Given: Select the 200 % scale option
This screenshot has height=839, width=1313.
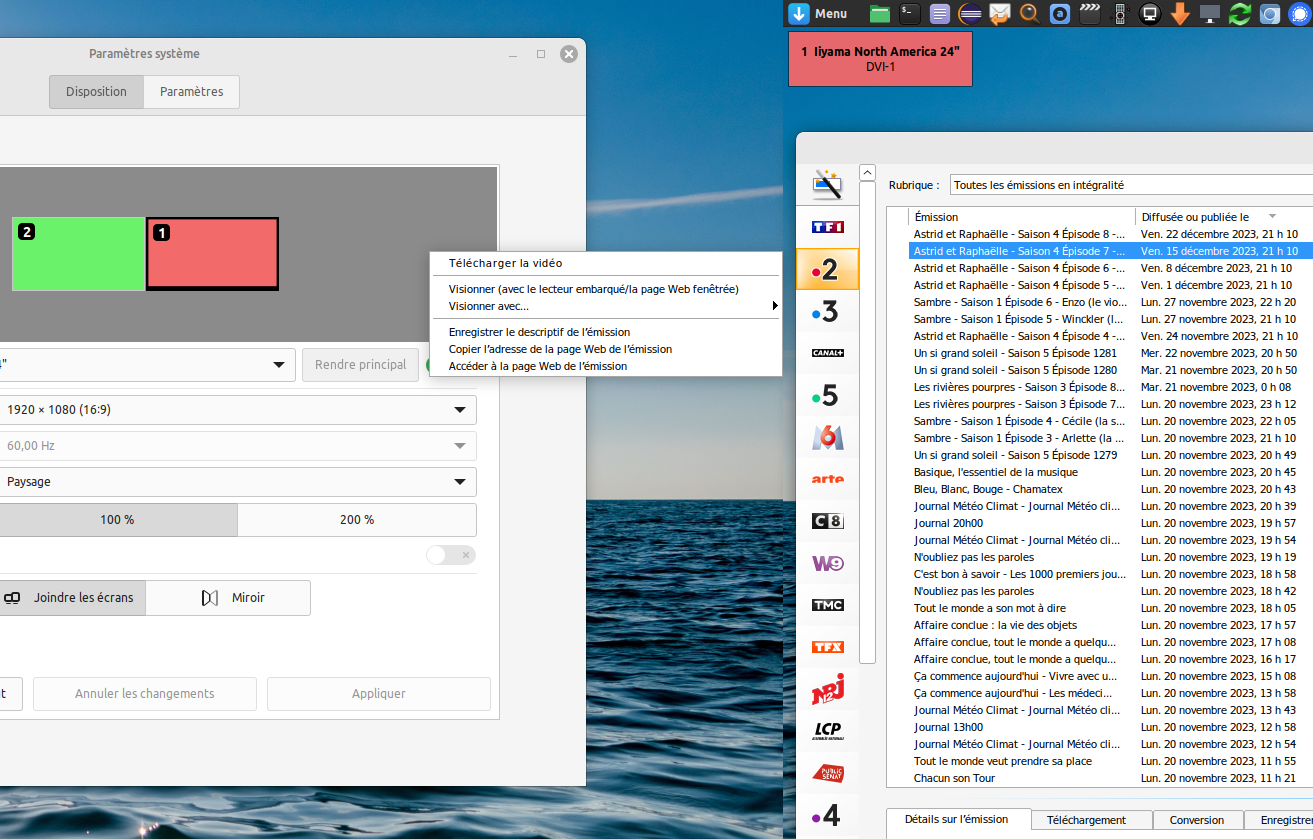Looking at the screenshot, I should pyautogui.click(x=357, y=519).
